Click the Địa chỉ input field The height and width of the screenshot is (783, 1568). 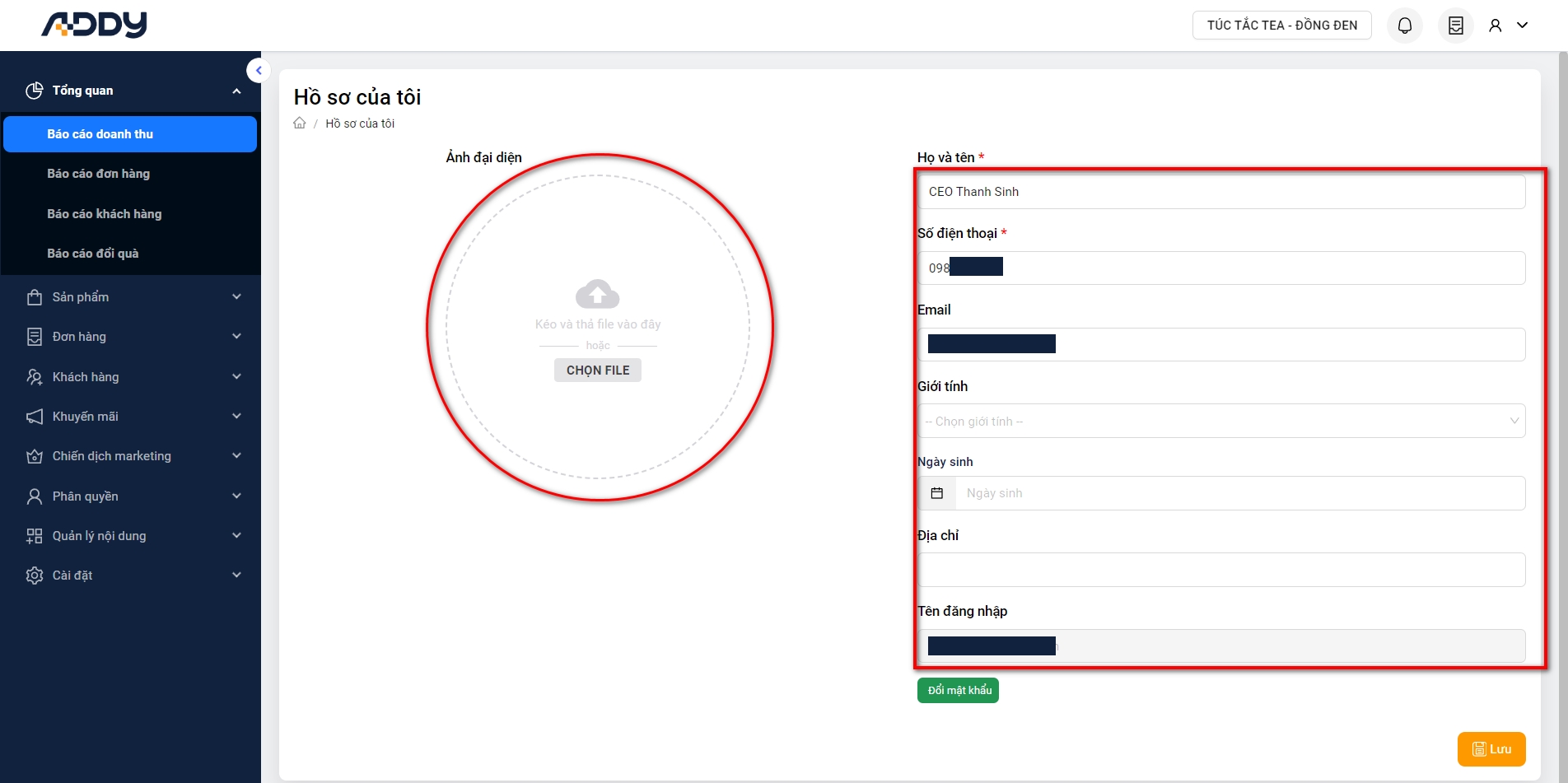point(1221,570)
